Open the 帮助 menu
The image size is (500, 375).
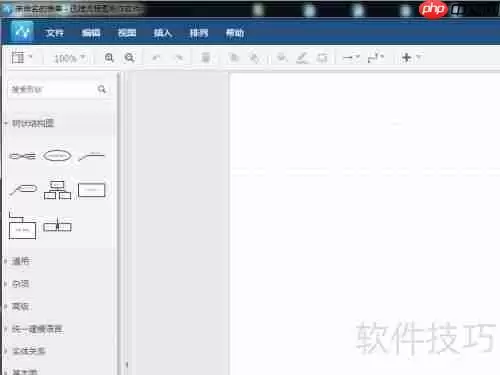pos(235,33)
